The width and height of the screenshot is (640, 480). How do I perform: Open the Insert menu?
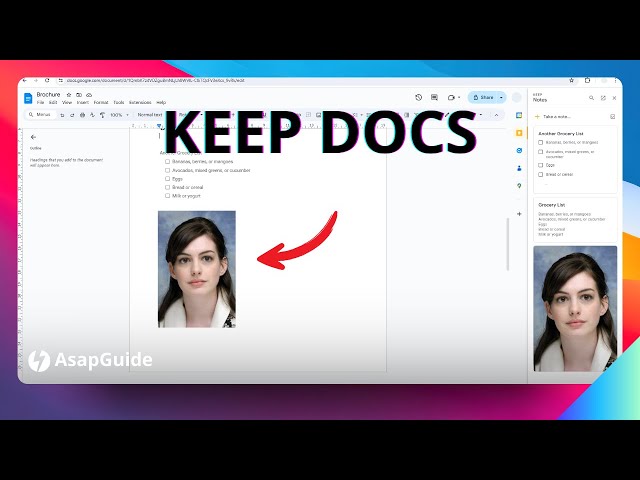(x=83, y=102)
